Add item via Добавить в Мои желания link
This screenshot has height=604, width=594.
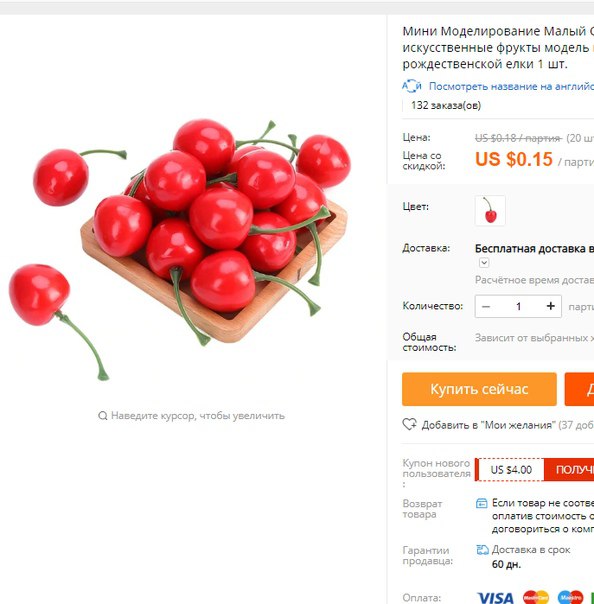click(488, 425)
